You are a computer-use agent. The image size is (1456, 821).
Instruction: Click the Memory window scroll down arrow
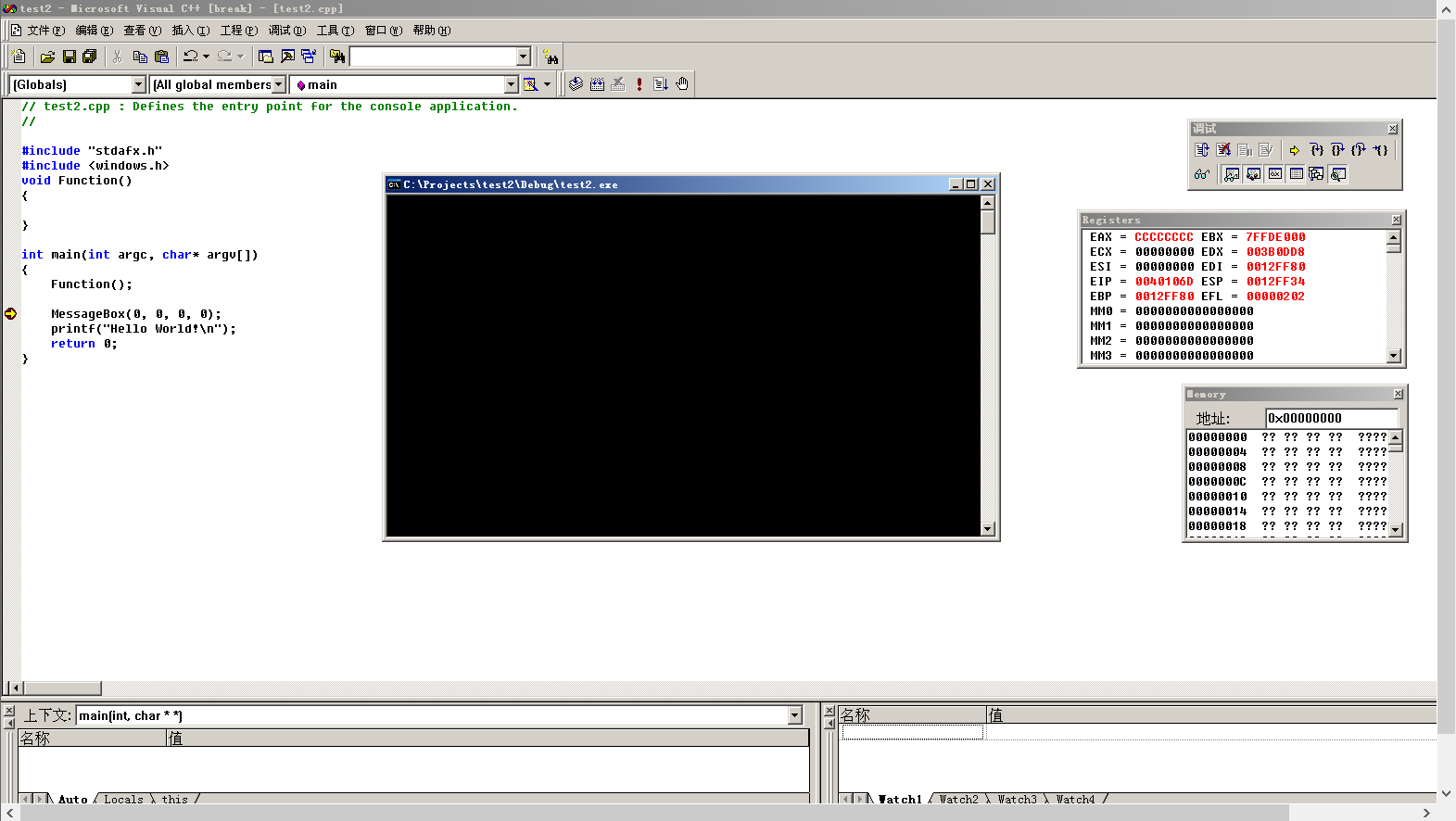click(1396, 530)
